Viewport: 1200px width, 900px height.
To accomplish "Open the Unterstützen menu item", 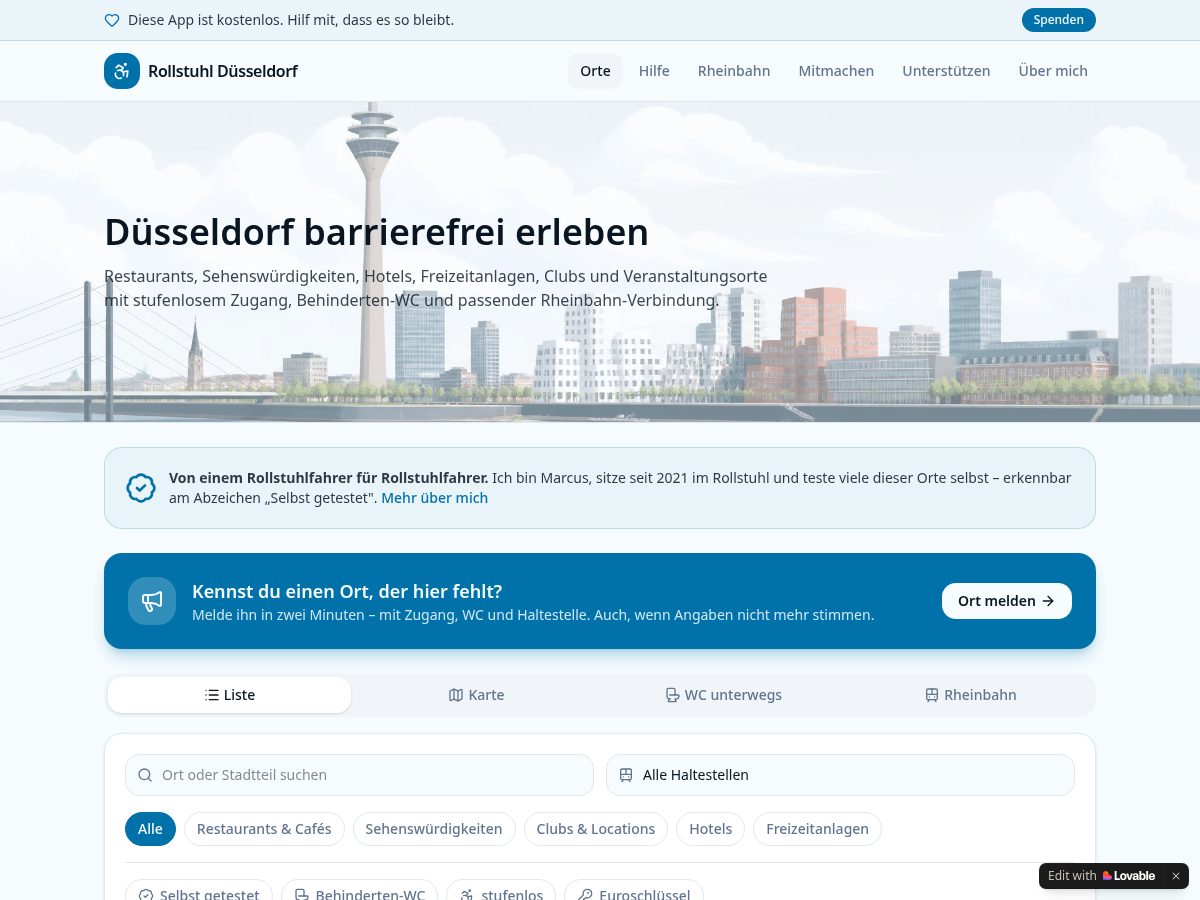I will click(946, 71).
